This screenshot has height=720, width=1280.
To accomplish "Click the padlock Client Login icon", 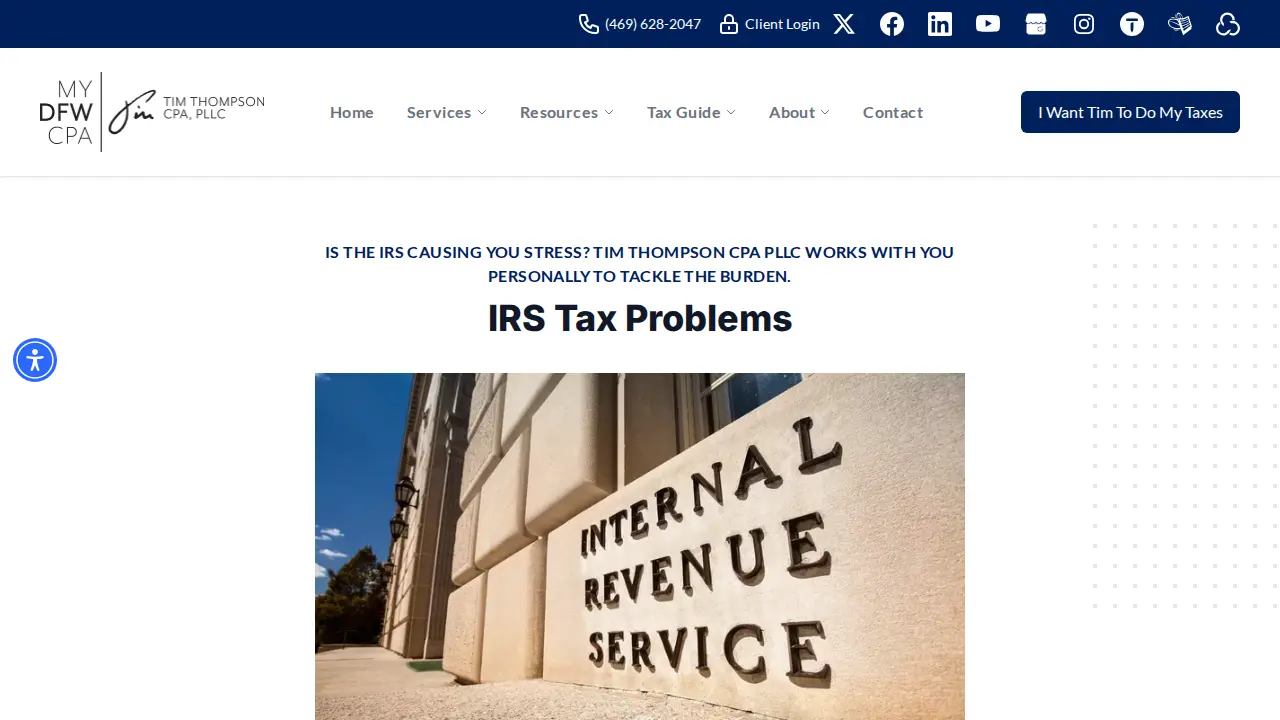I will pos(729,24).
